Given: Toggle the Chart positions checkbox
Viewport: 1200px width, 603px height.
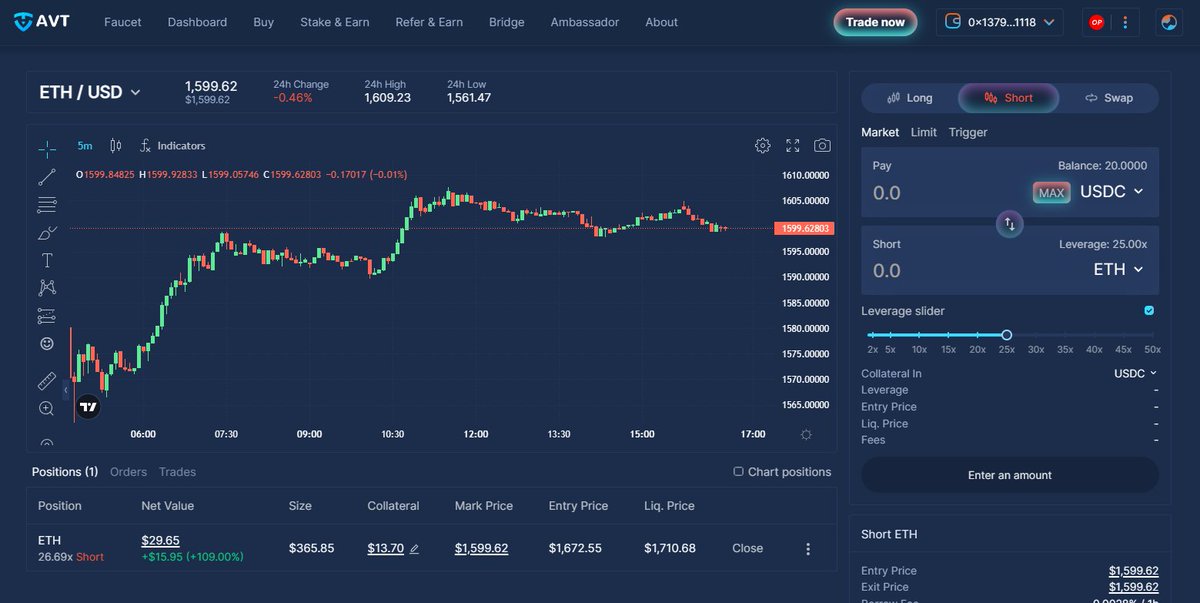Looking at the screenshot, I should (x=738, y=472).
